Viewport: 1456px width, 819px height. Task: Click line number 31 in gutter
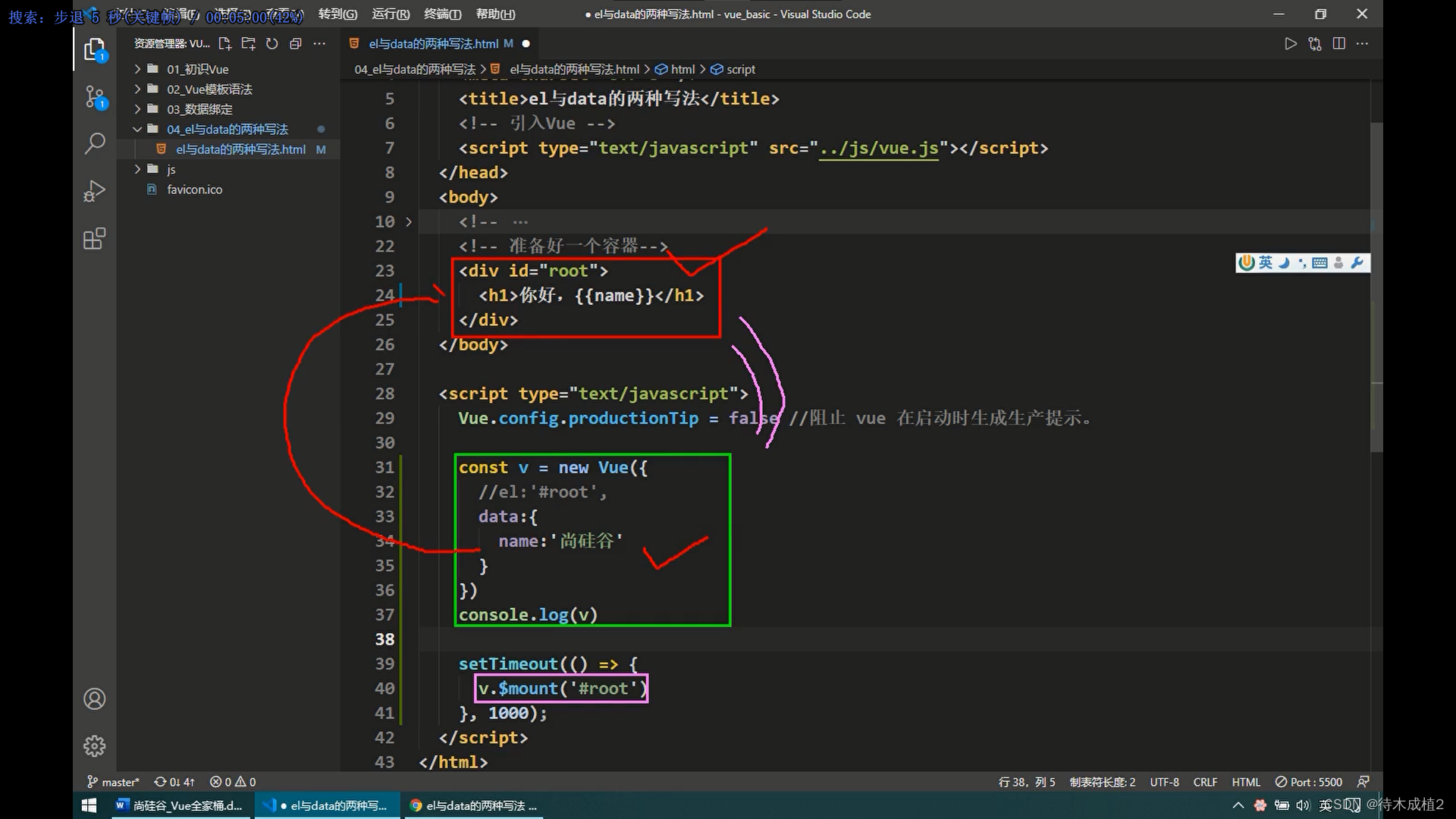click(384, 467)
